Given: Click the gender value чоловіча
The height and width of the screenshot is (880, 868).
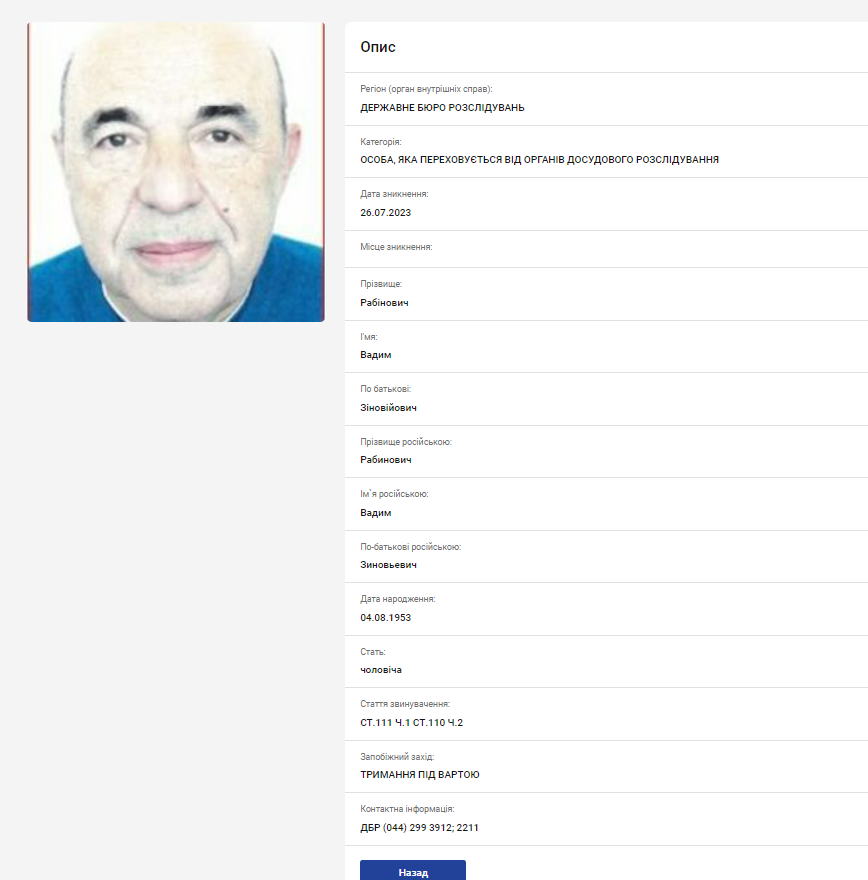Looking at the screenshot, I should 381,670.
